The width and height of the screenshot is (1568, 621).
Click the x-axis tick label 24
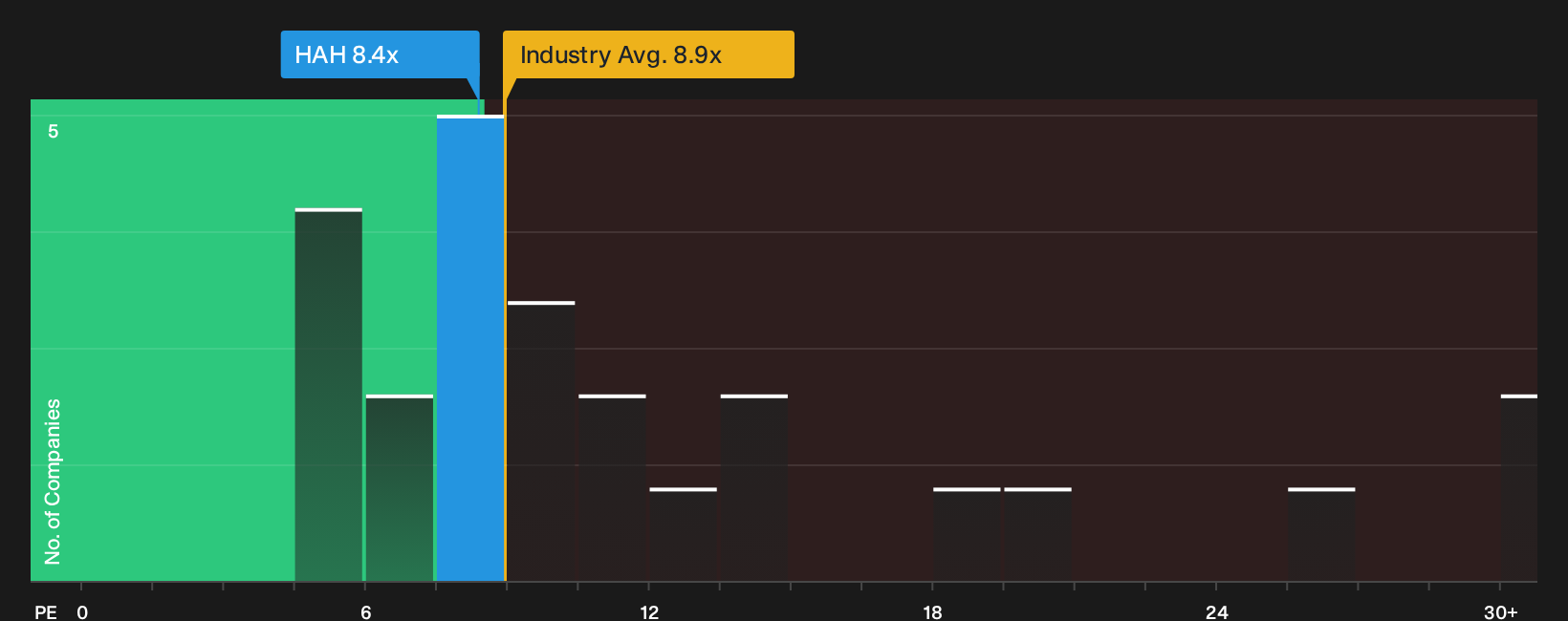1216,612
